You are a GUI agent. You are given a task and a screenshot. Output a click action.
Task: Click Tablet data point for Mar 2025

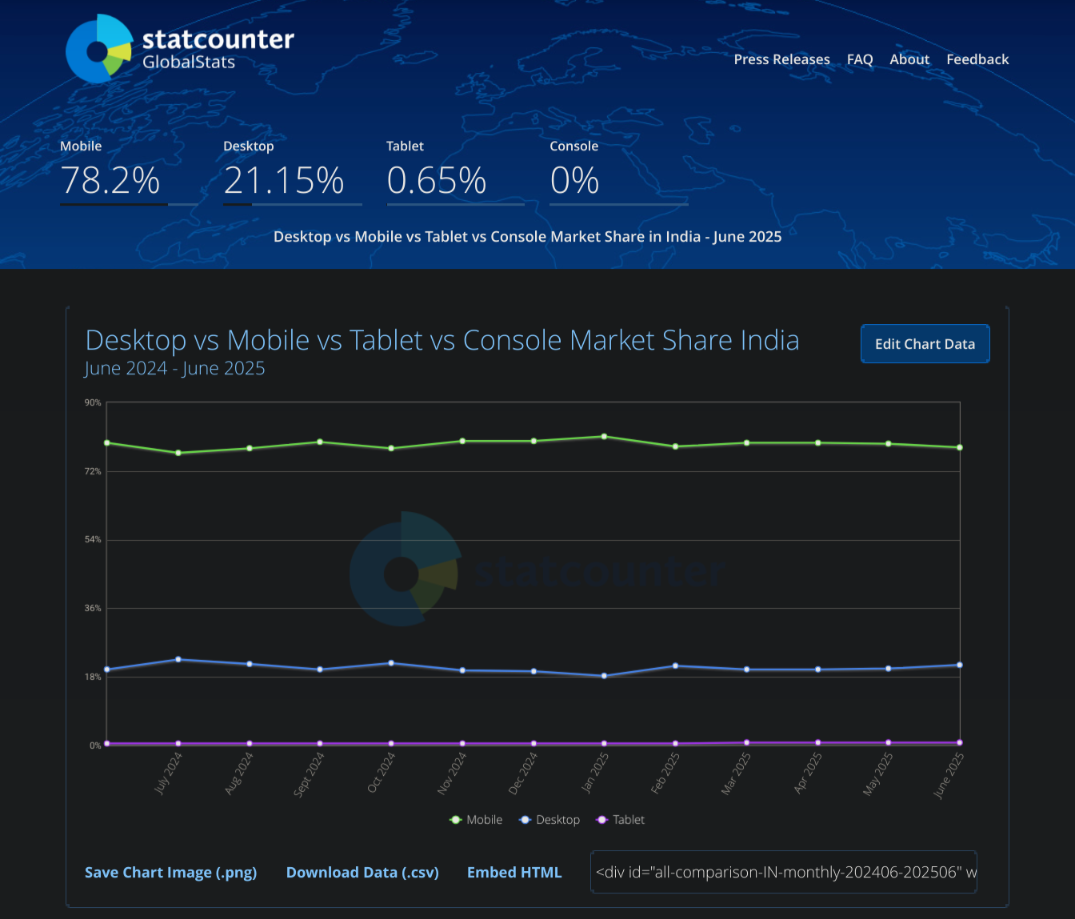(x=747, y=742)
